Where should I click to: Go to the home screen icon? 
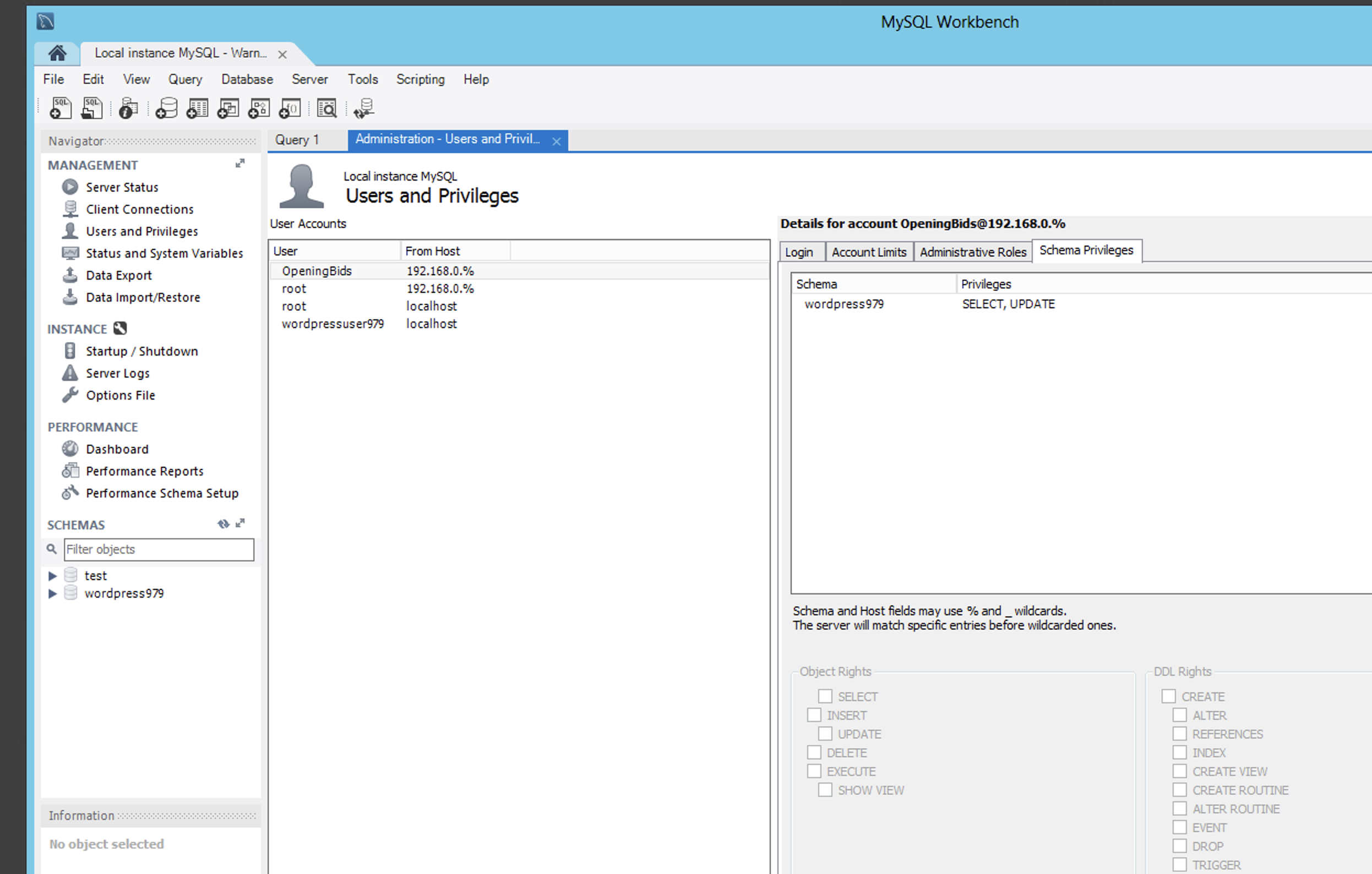(57, 53)
